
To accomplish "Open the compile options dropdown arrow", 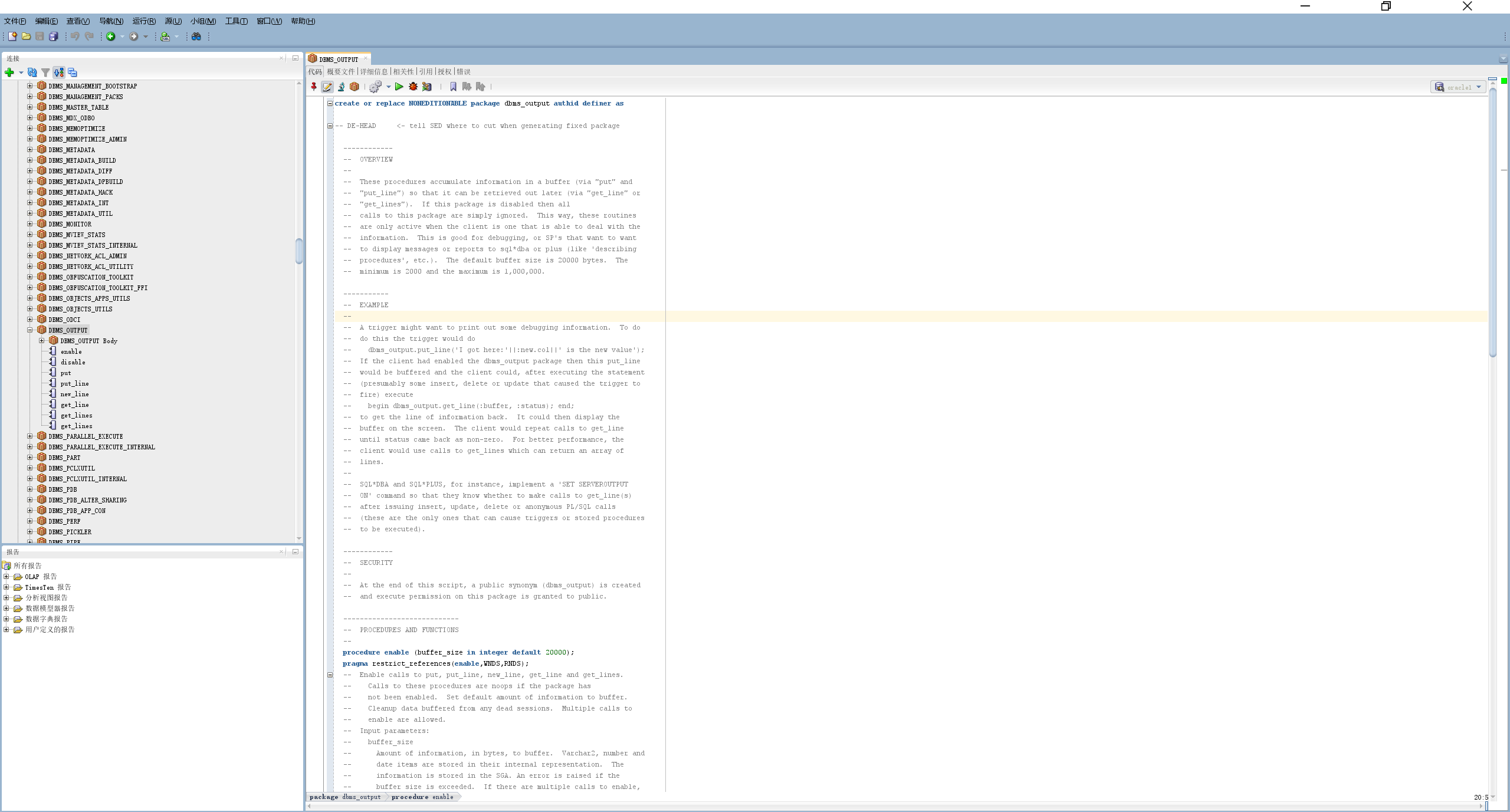I will click(389, 87).
